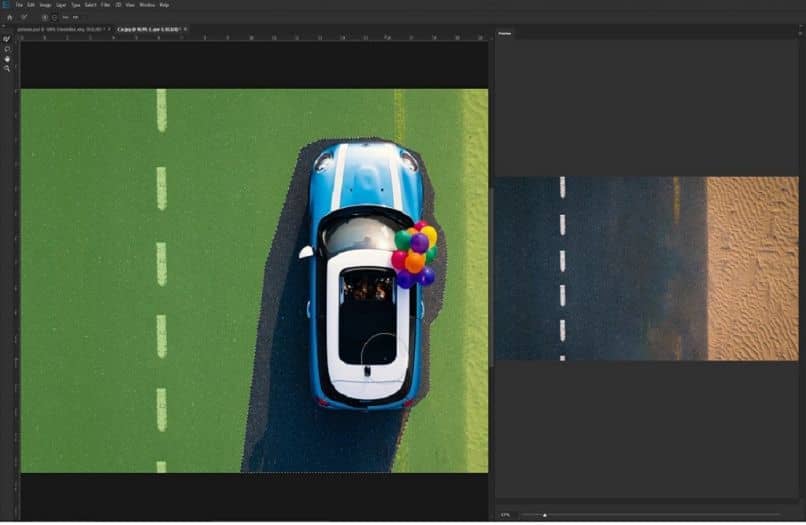Screen dimensions: 806x525
Task: Select the Lasso tool in toolbar
Action: (x=7, y=49)
